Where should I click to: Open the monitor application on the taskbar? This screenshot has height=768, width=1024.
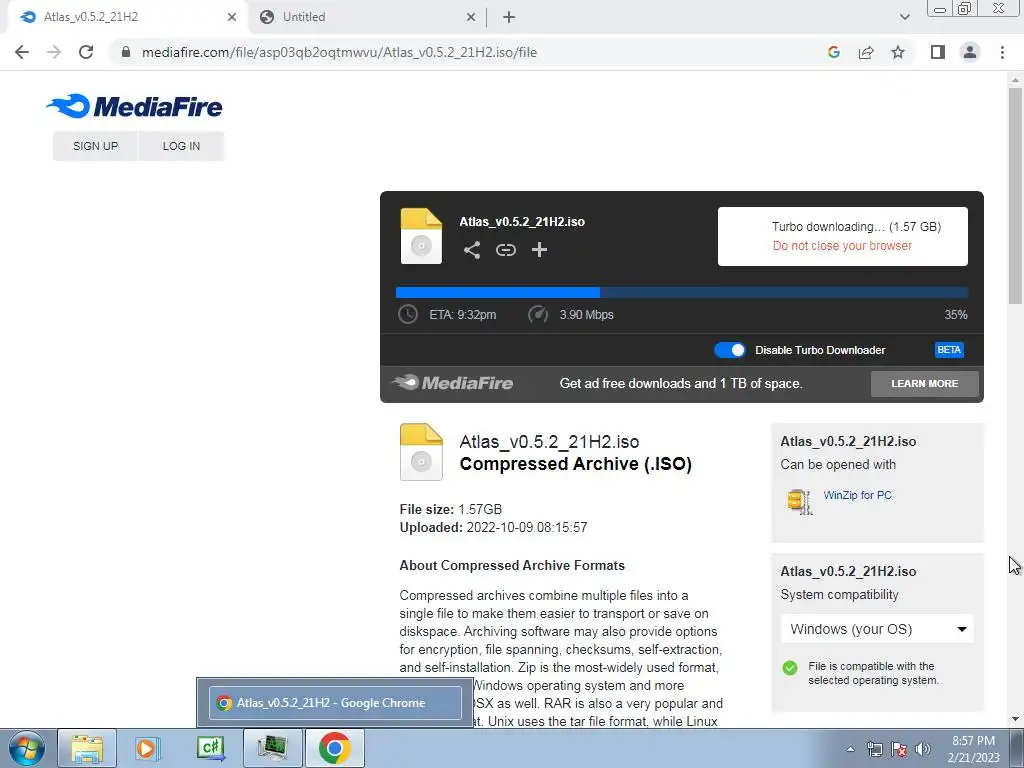coord(272,748)
